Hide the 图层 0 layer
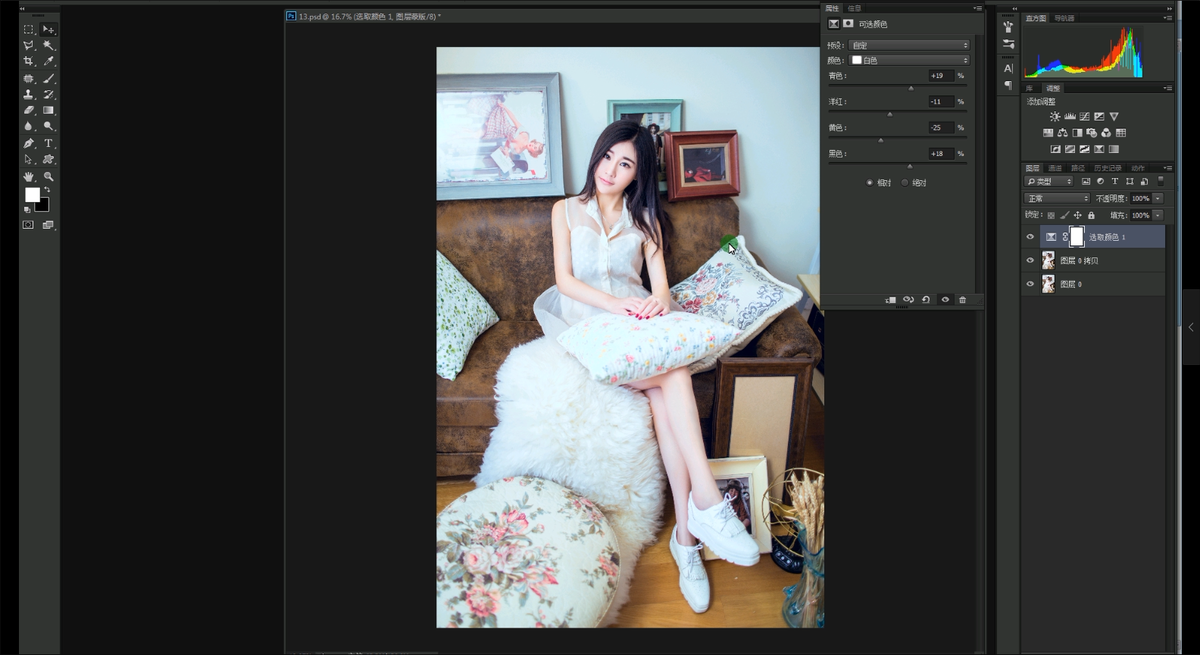Viewport: 1200px width, 655px height. click(1030, 284)
